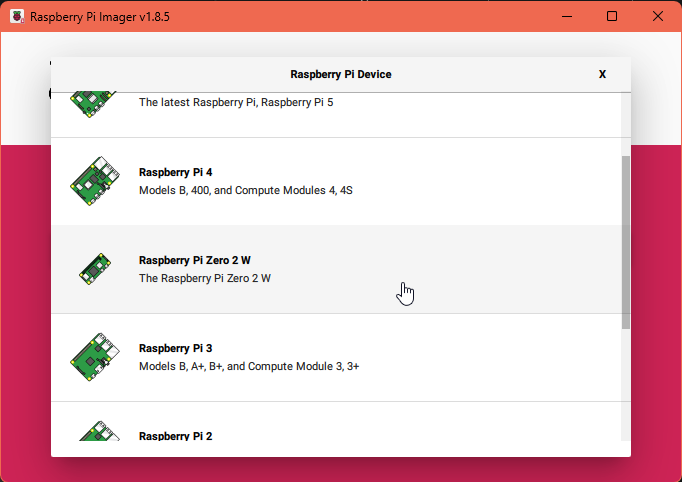Click the Raspberry Pi Zero 2 W board icon
The height and width of the screenshot is (482, 682).
click(x=95, y=269)
